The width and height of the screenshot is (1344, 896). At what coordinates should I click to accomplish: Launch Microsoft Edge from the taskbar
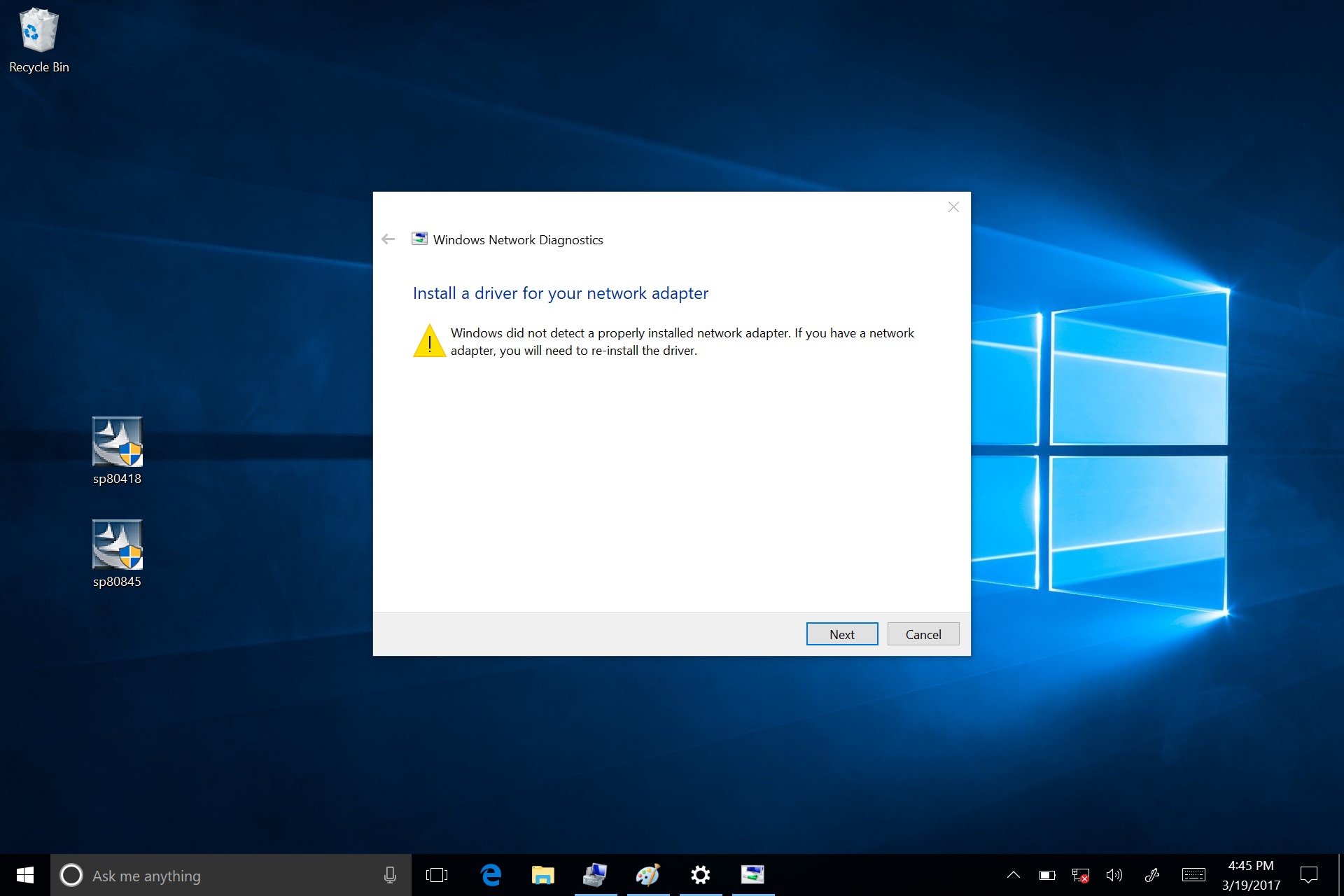[491, 875]
